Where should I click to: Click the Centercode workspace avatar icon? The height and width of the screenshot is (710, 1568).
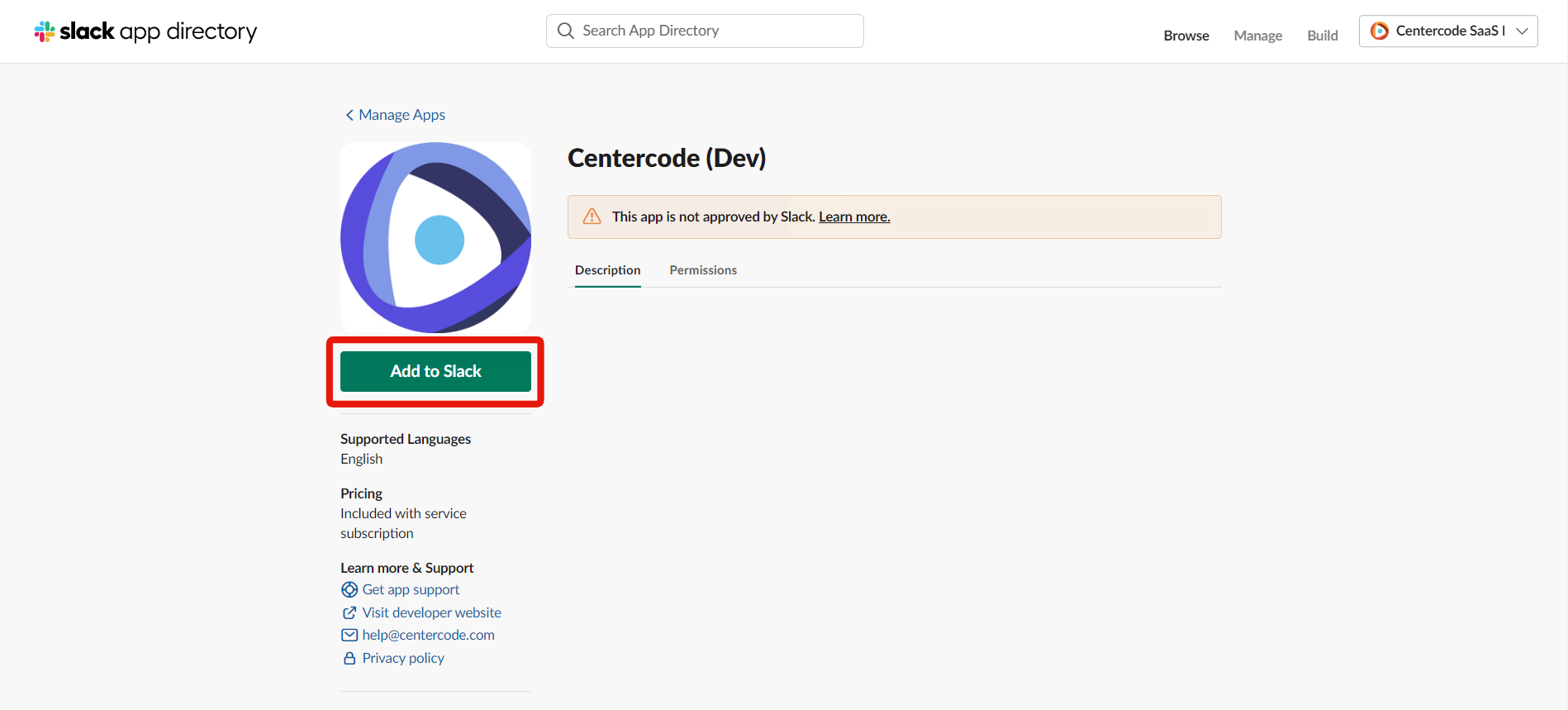tap(1380, 31)
